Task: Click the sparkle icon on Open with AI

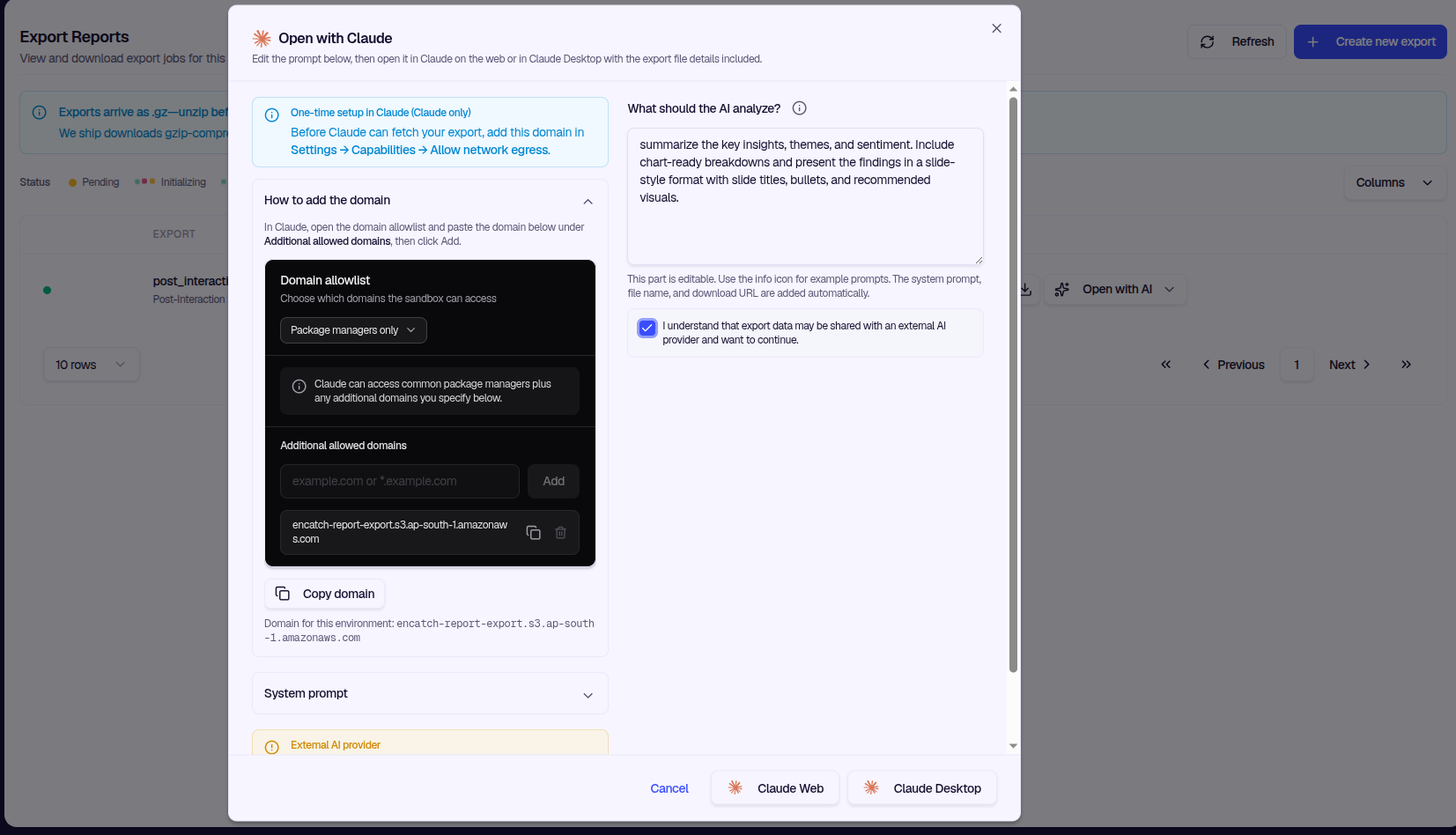Action: click(x=1062, y=289)
